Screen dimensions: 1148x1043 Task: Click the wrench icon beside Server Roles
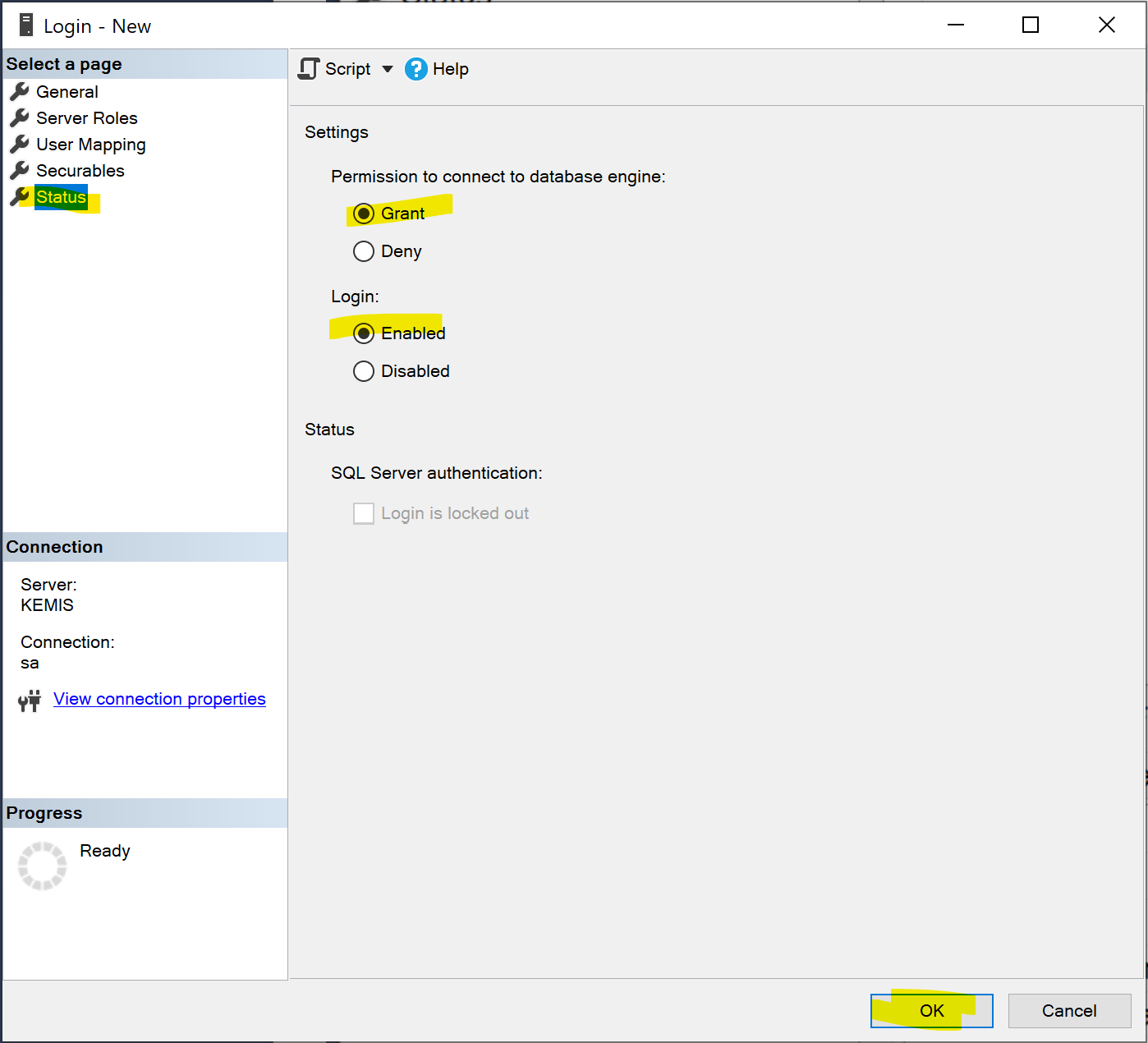point(20,117)
